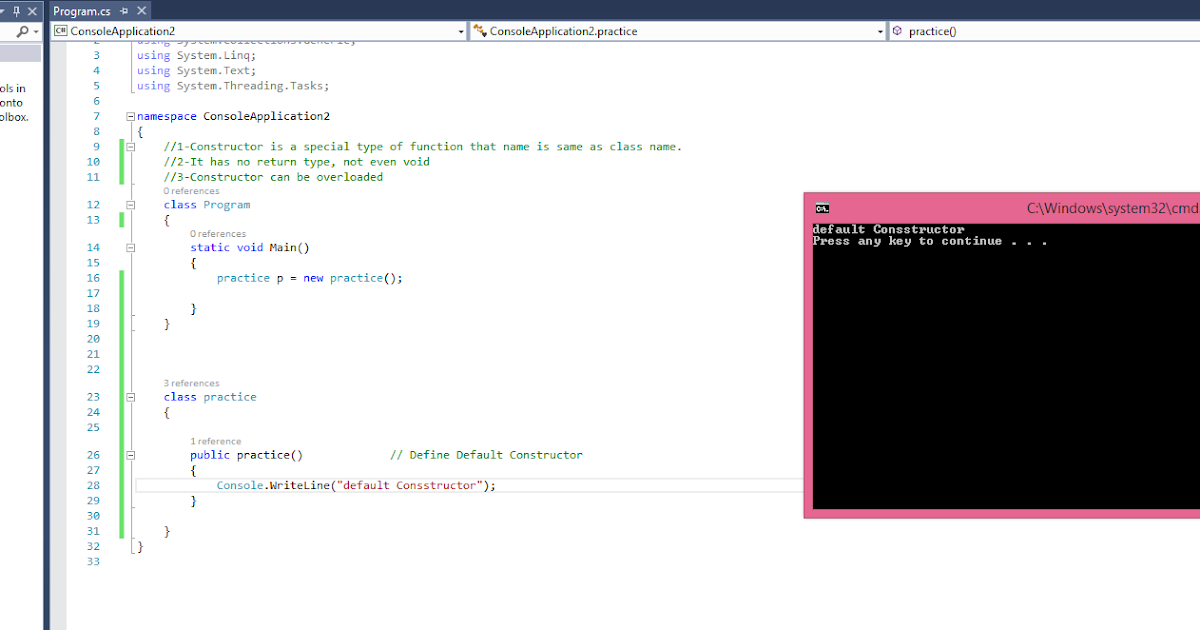1200x630 pixels.
Task: Click the class icon beside ConsoleApplication2.practice
Action: (479, 31)
